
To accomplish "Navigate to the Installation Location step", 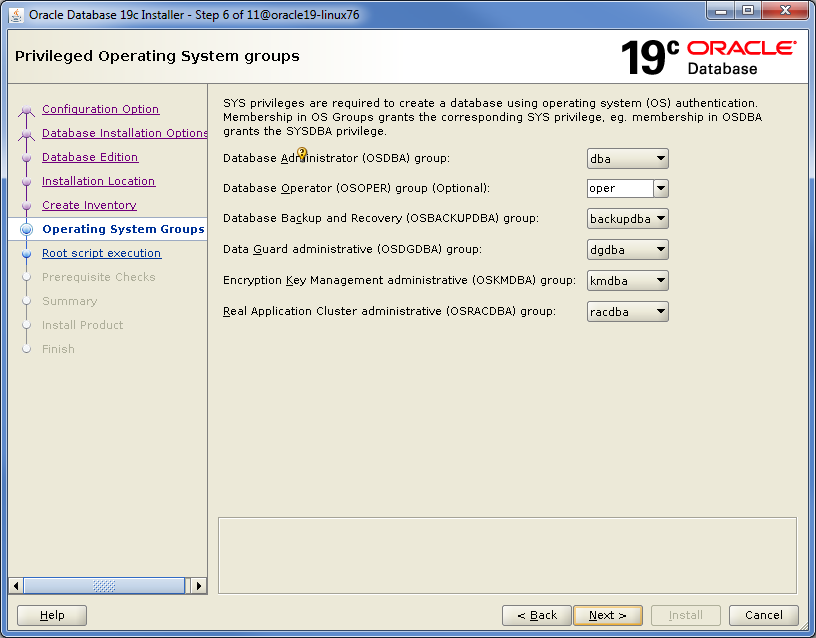I will click(98, 181).
